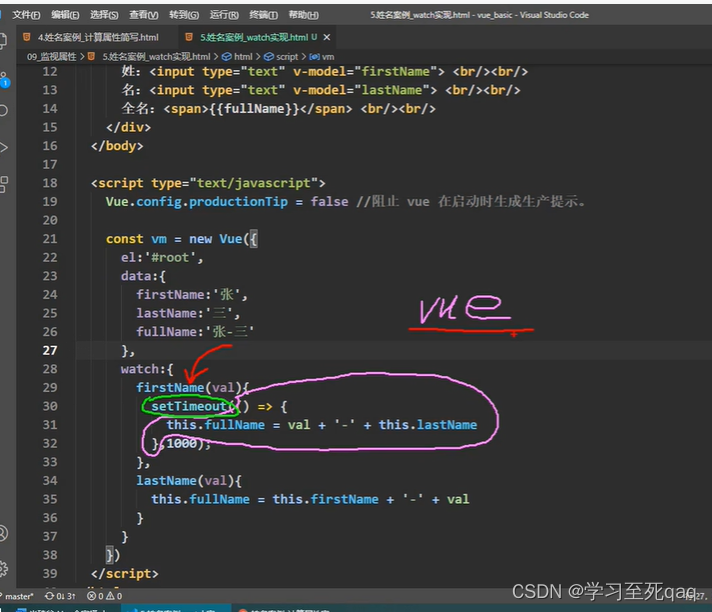The image size is (712, 612).
Task: Click line number 34 in gutter
Action: pyautogui.click(x=50, y=481)
